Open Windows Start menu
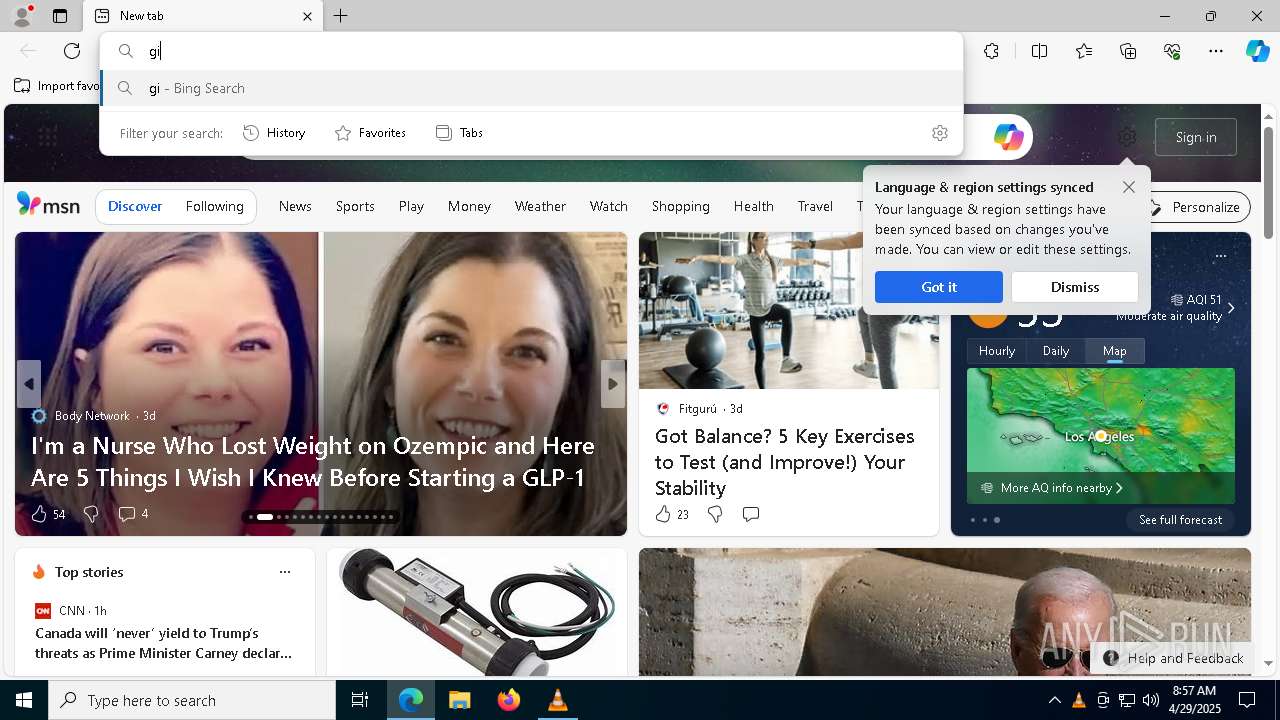The image size is (1280, 720). coord(24,700)
